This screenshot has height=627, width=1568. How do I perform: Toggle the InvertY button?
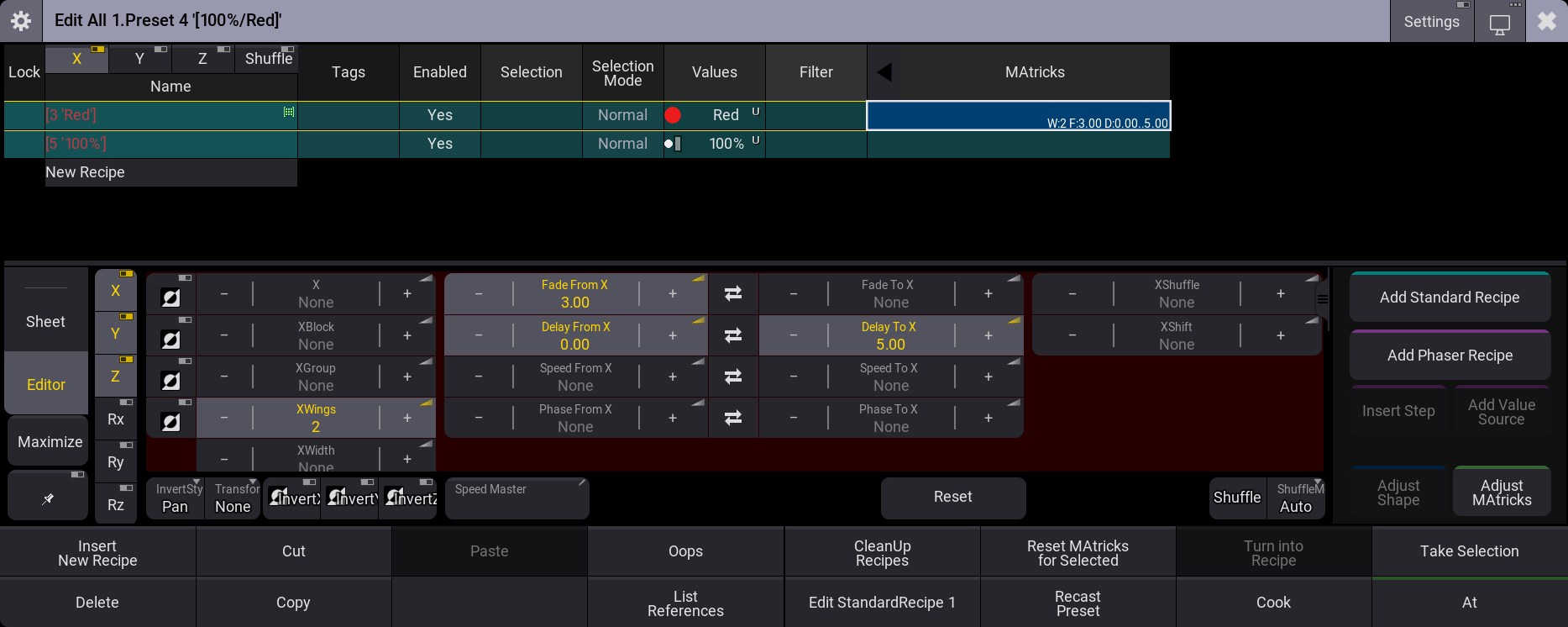coord(351,498)
